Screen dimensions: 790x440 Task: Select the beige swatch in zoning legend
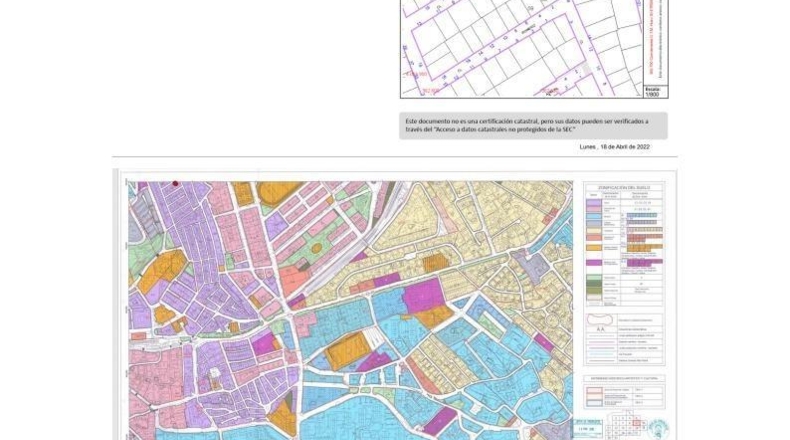(594, 230)
